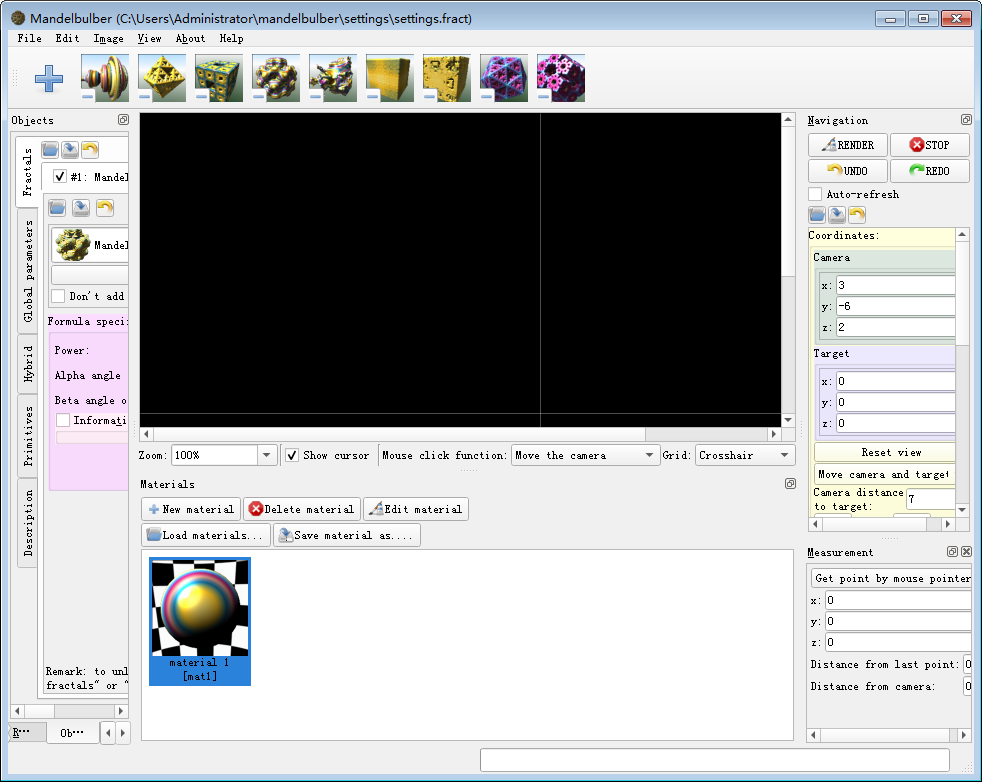This screenshot has width=982, height=782.
Task: Load navigation settings via folder icon
Action: (817, 215)
